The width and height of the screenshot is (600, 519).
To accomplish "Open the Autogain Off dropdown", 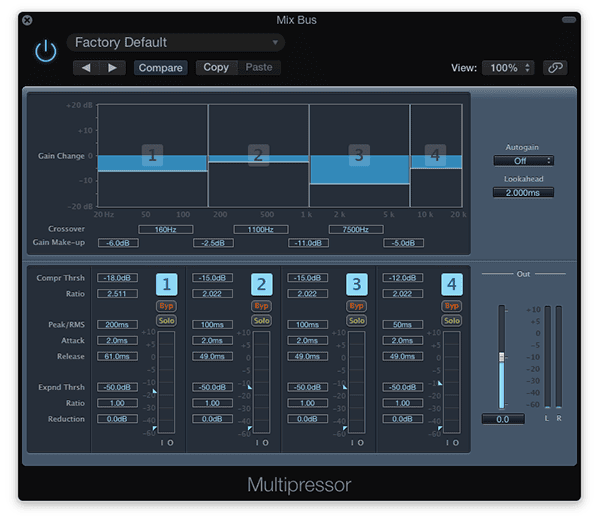I will tap(523, 161).
